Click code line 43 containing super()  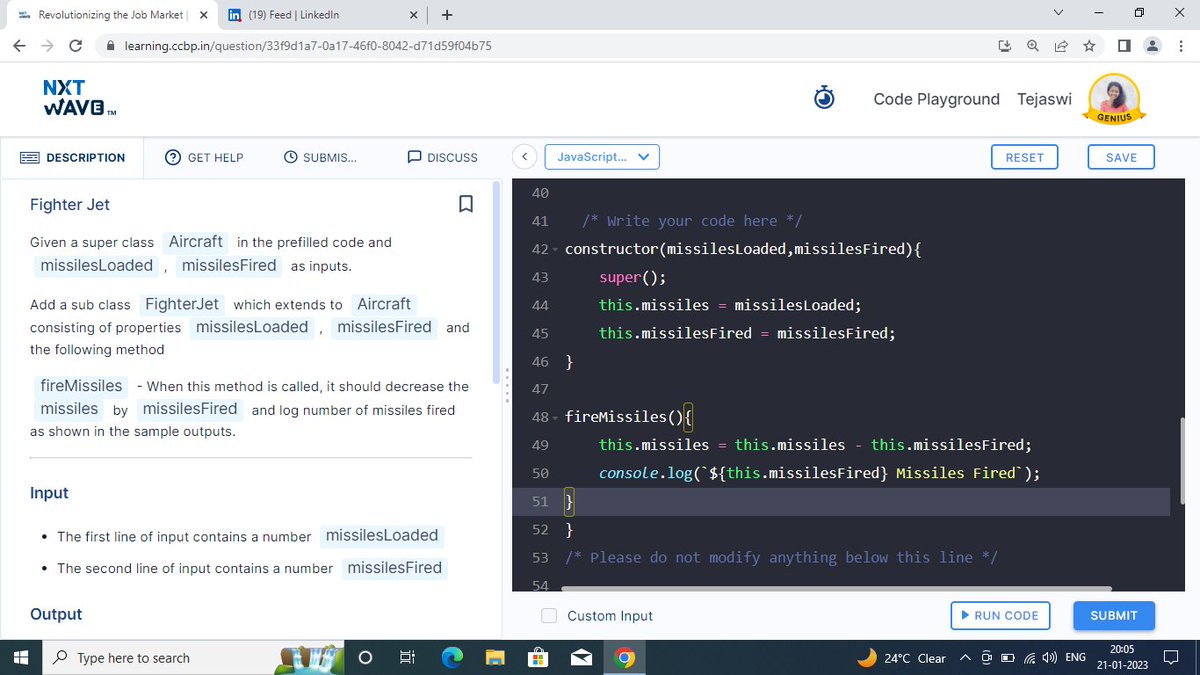coord(632,277)
